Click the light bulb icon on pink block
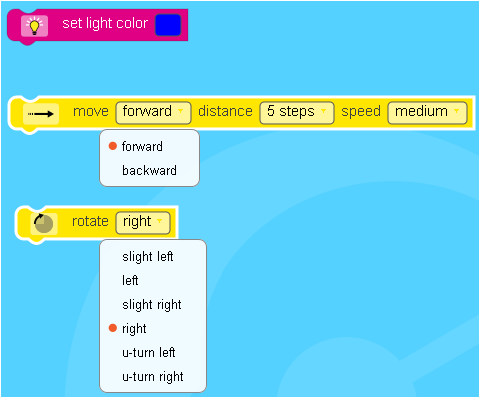The width and height of the screenshot is (479, 397). [34, 26]
